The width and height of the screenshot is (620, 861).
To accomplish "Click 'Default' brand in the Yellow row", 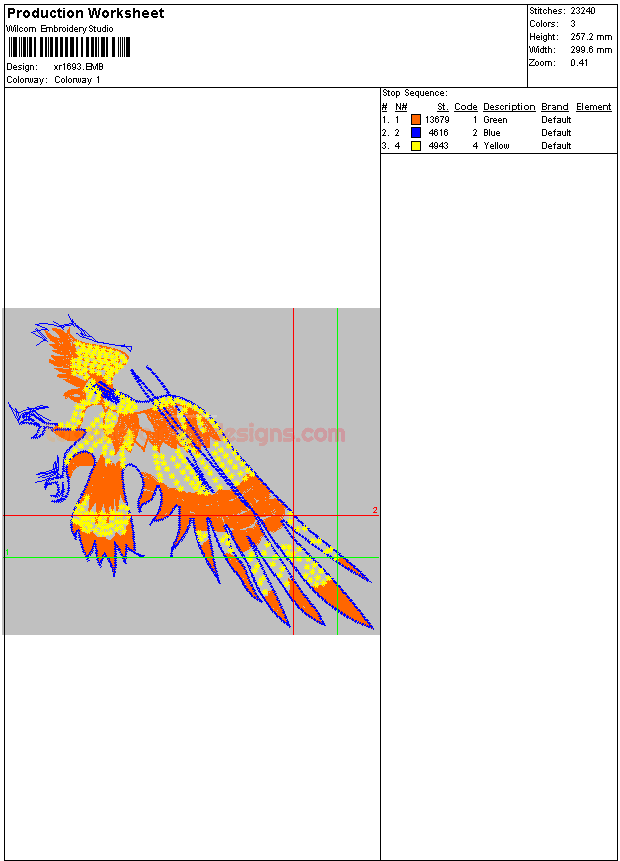I will click(556, 146).
